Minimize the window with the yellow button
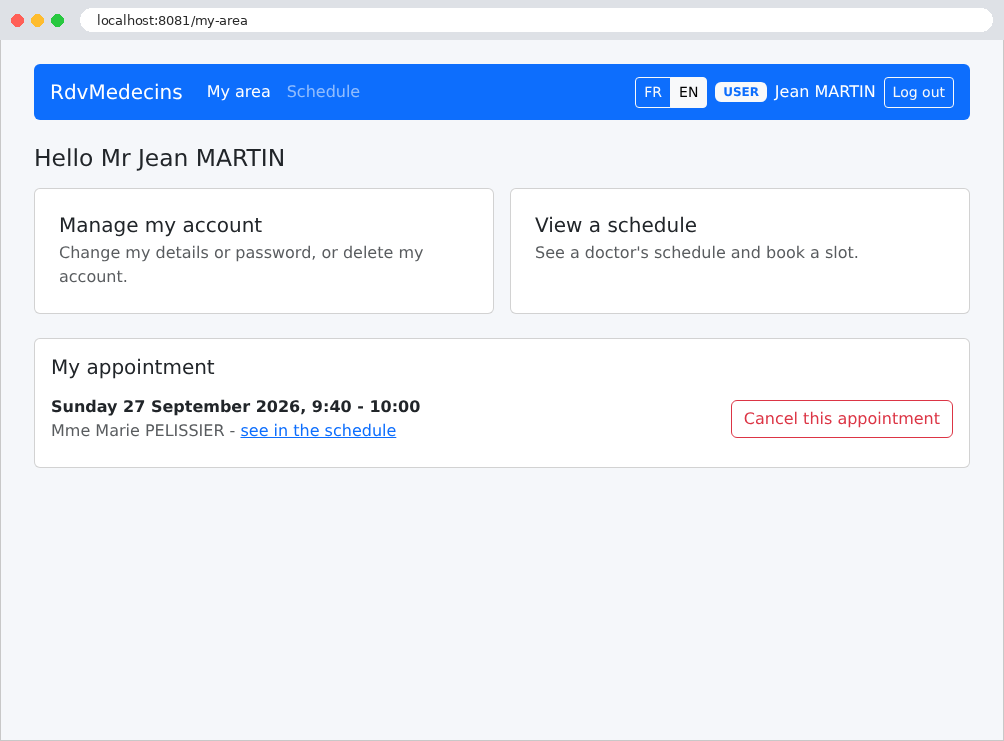This screenshot has height=741, width=1004. [38, 20]
